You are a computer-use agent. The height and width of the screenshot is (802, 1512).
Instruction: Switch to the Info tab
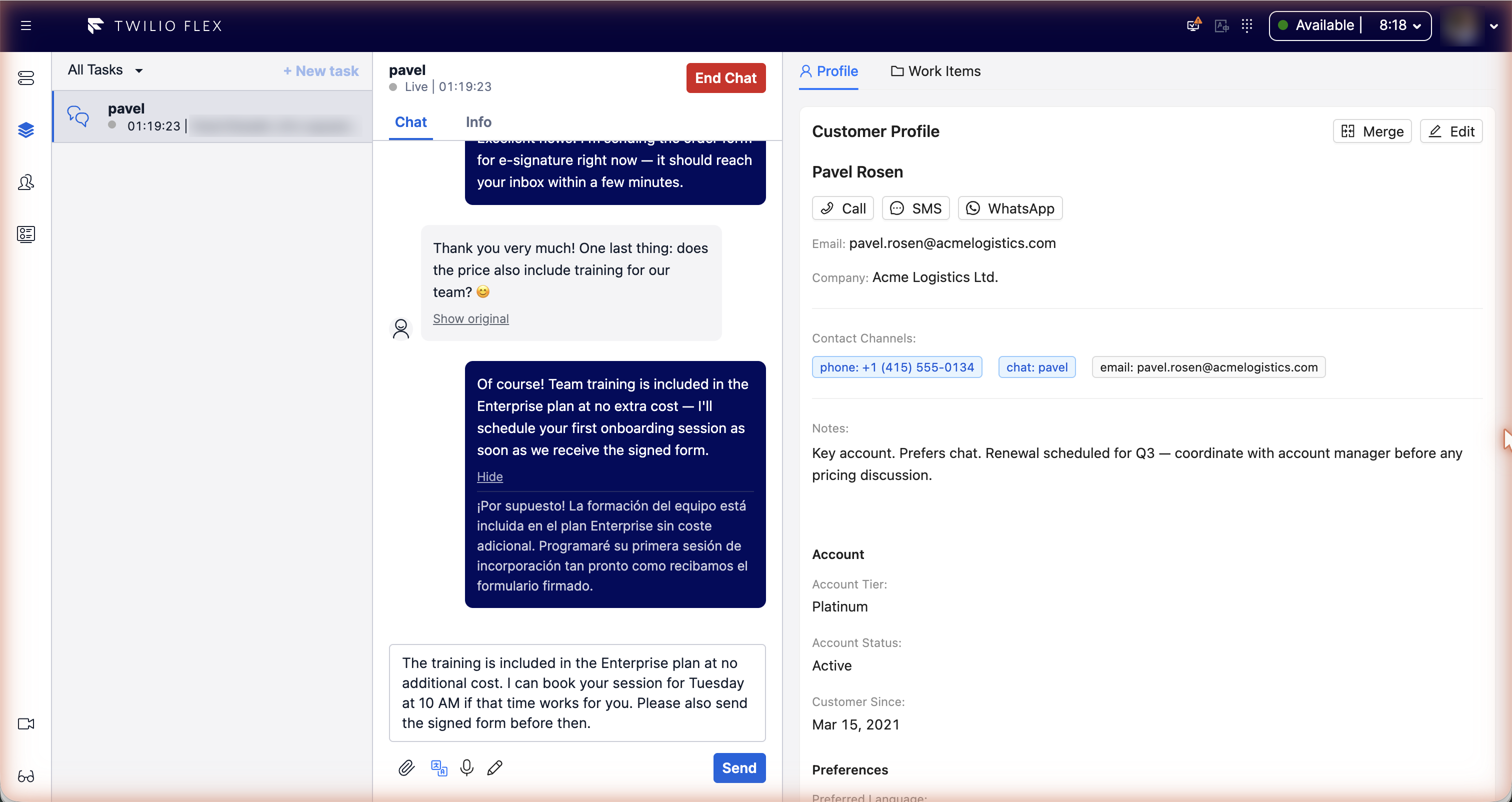click(478, 121)
